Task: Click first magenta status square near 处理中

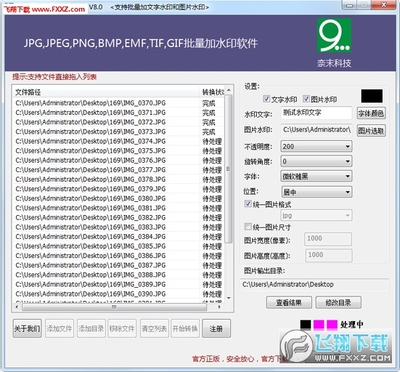Action: [319, 324]
